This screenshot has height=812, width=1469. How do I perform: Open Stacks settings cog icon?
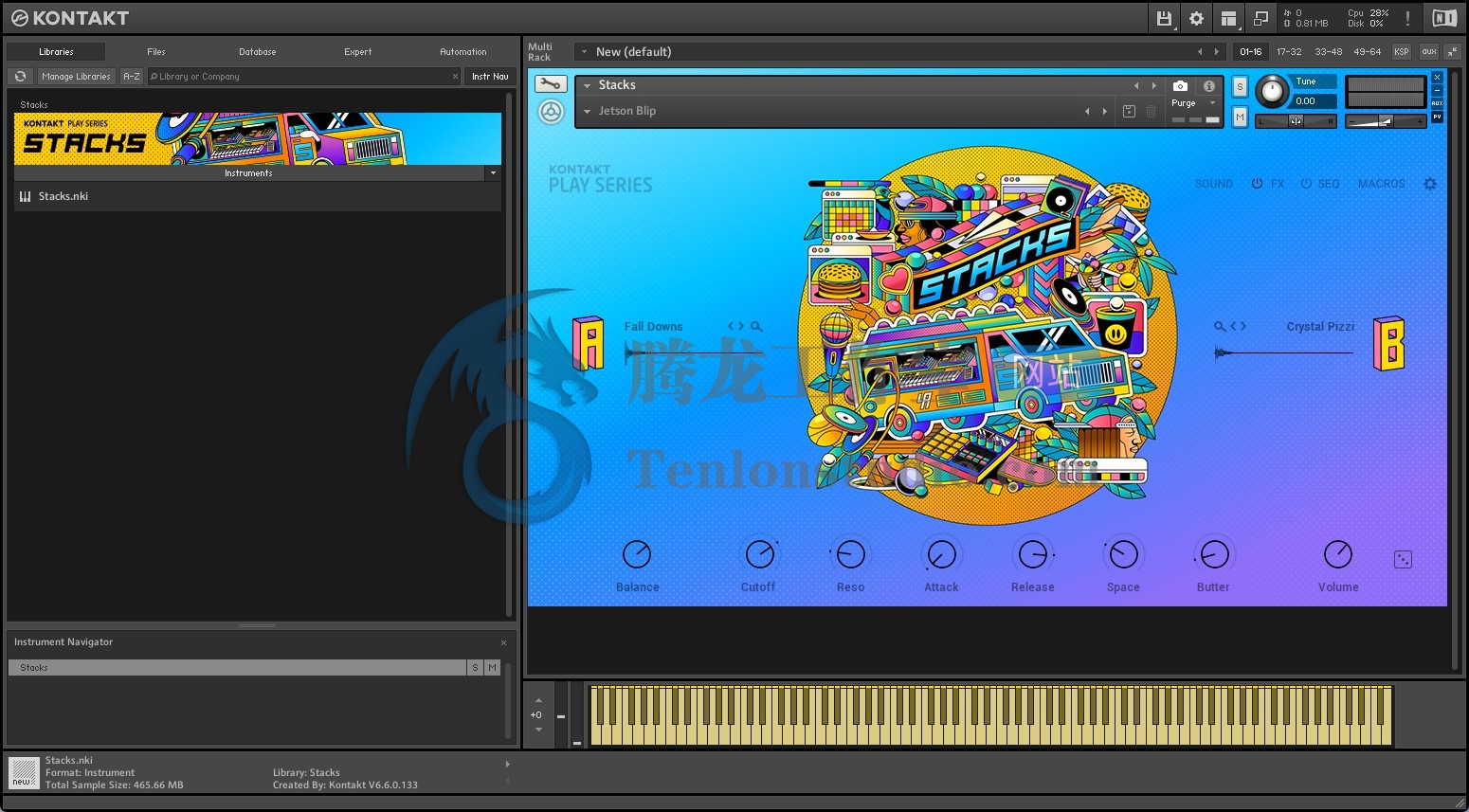[x=1430, y=184]
